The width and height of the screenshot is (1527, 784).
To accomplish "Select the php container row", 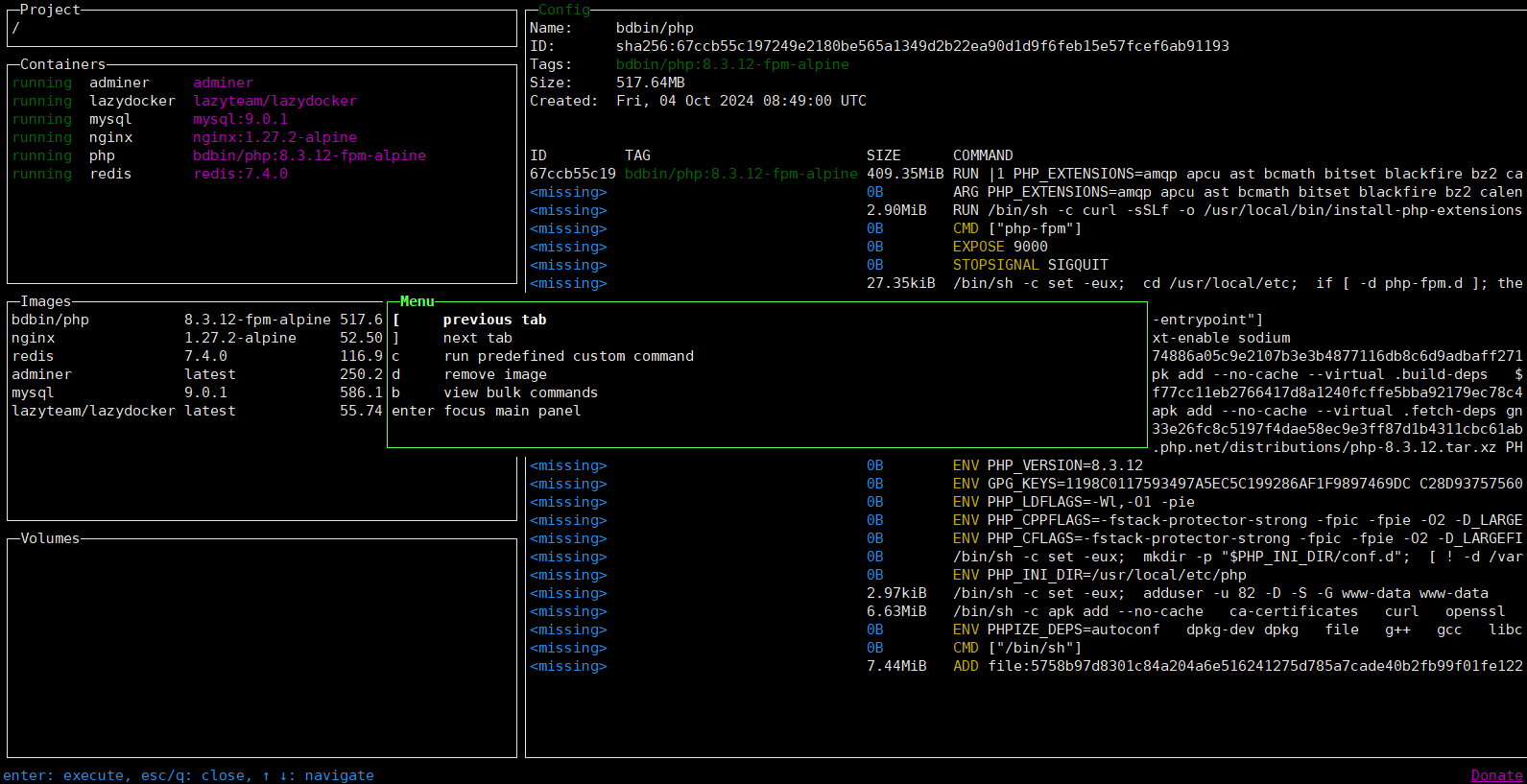I will tap(261, 155).
